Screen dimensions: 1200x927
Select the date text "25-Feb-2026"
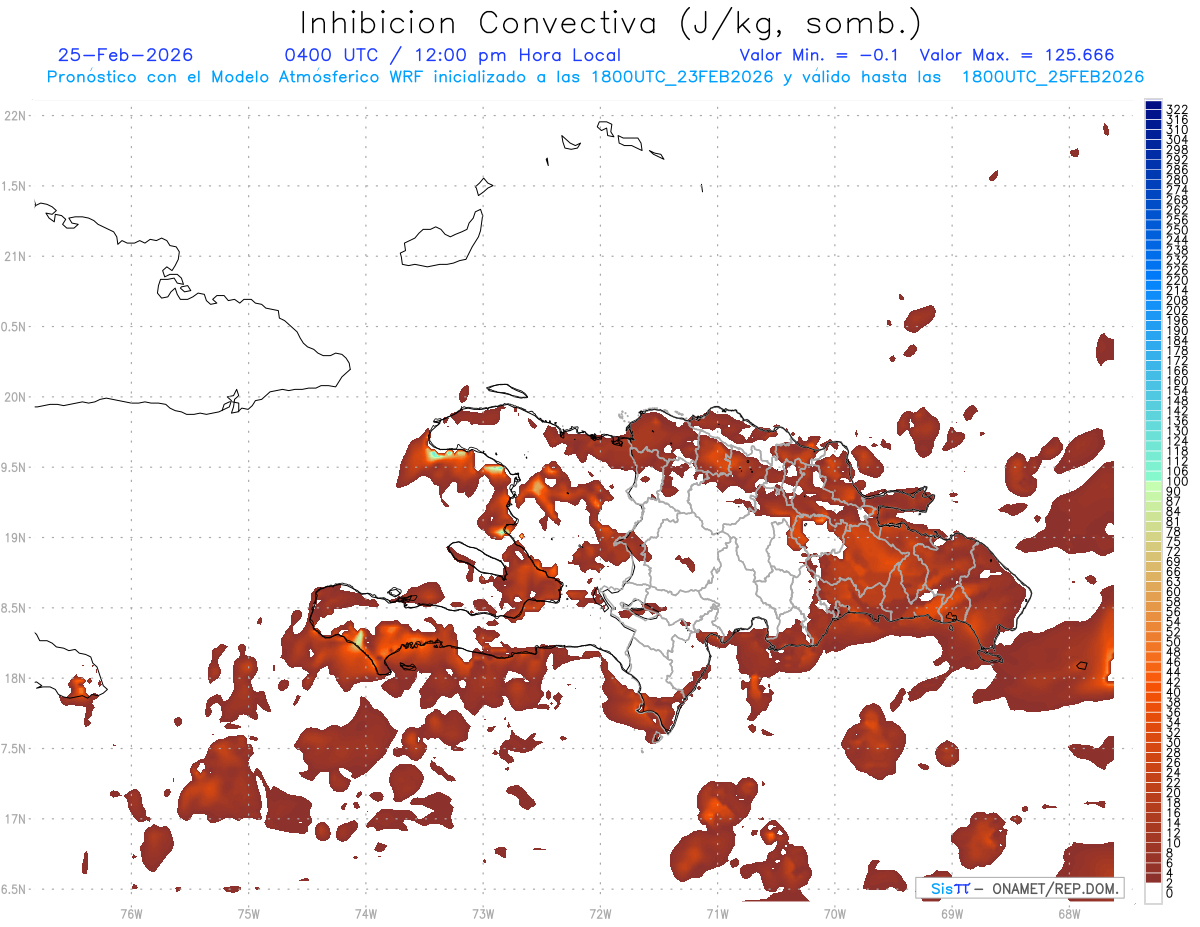tap(125, 56)
